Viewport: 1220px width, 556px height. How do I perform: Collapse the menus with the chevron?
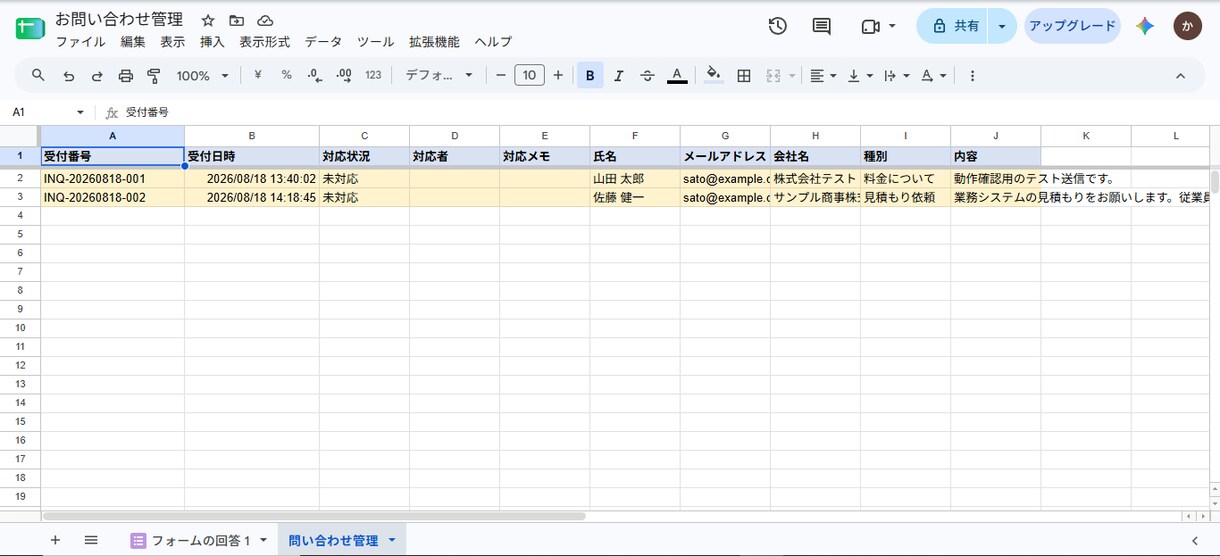point(1180,75)
